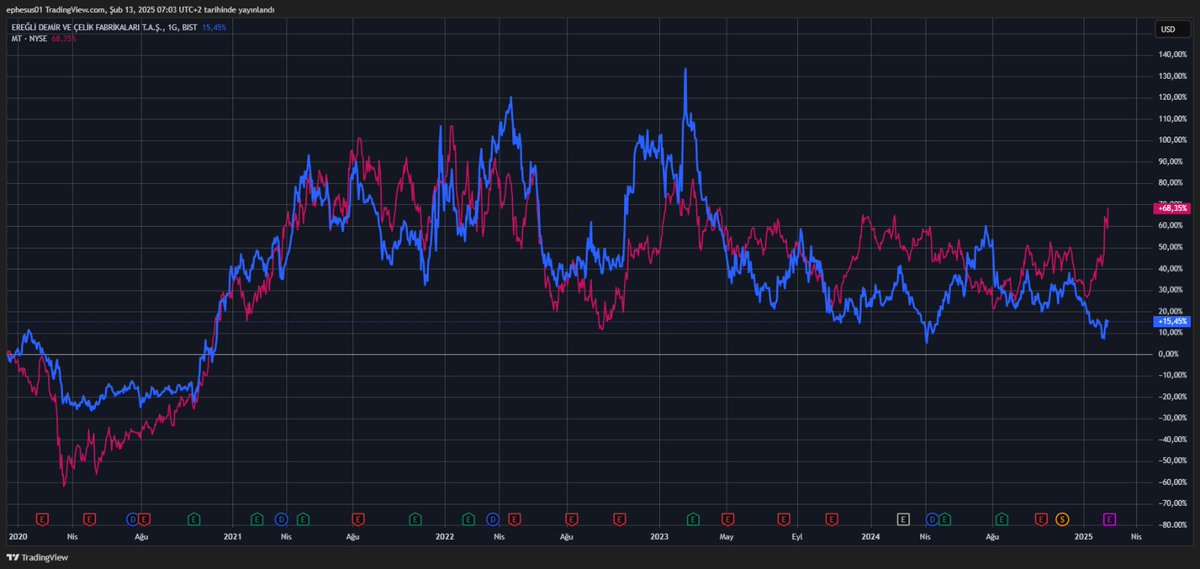
Task: Click the 15,45% value in legend
Action: point(214,27)
